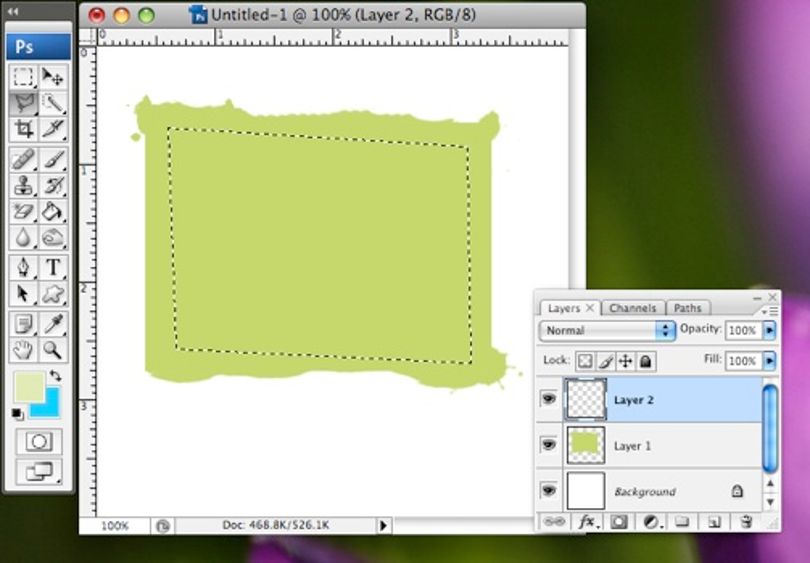
Task: Switch to the Channels tab
Action: [x=633, y=308]
